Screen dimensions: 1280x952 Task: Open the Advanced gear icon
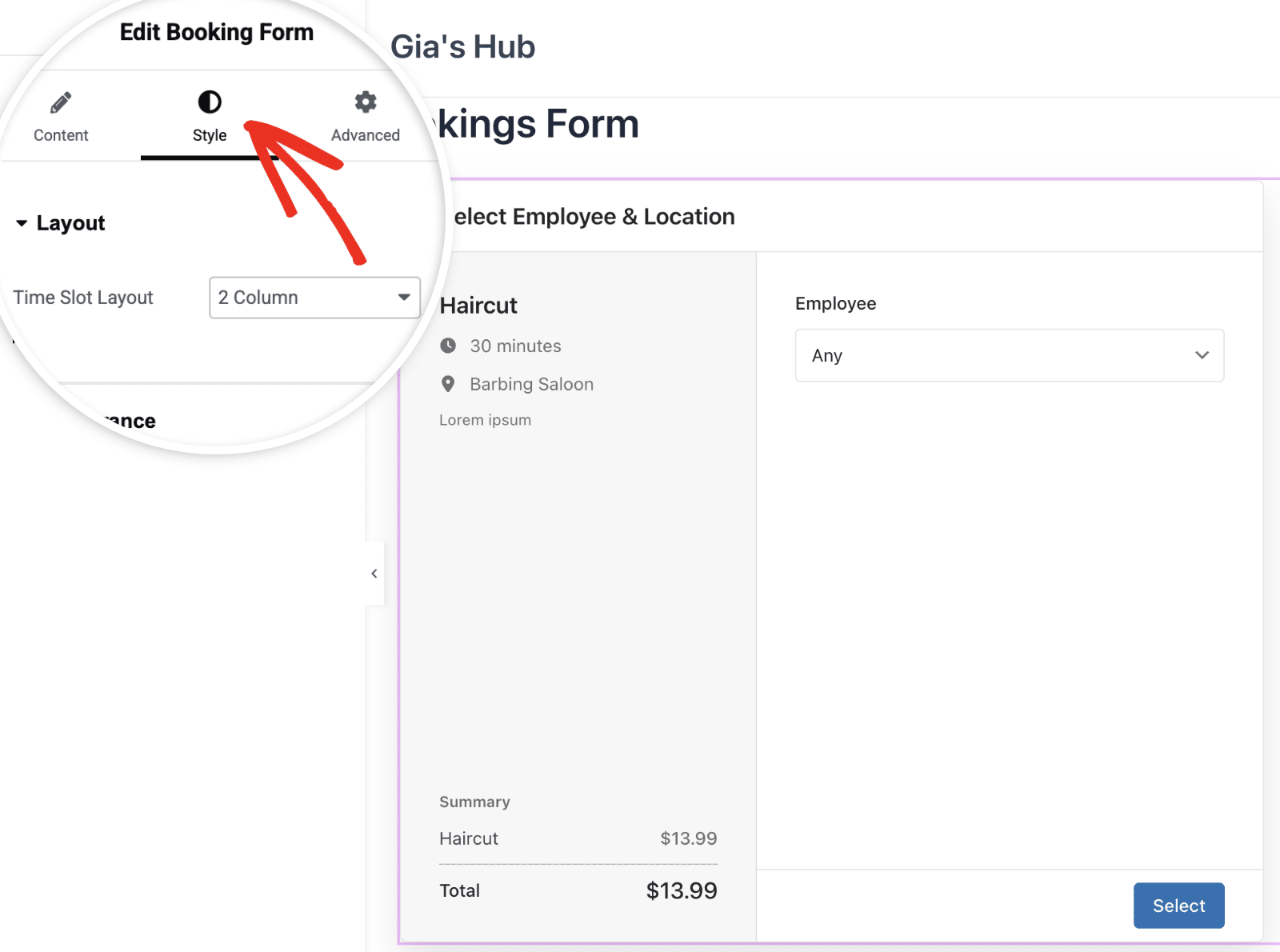pyautogui.click(x=365, y=102)
